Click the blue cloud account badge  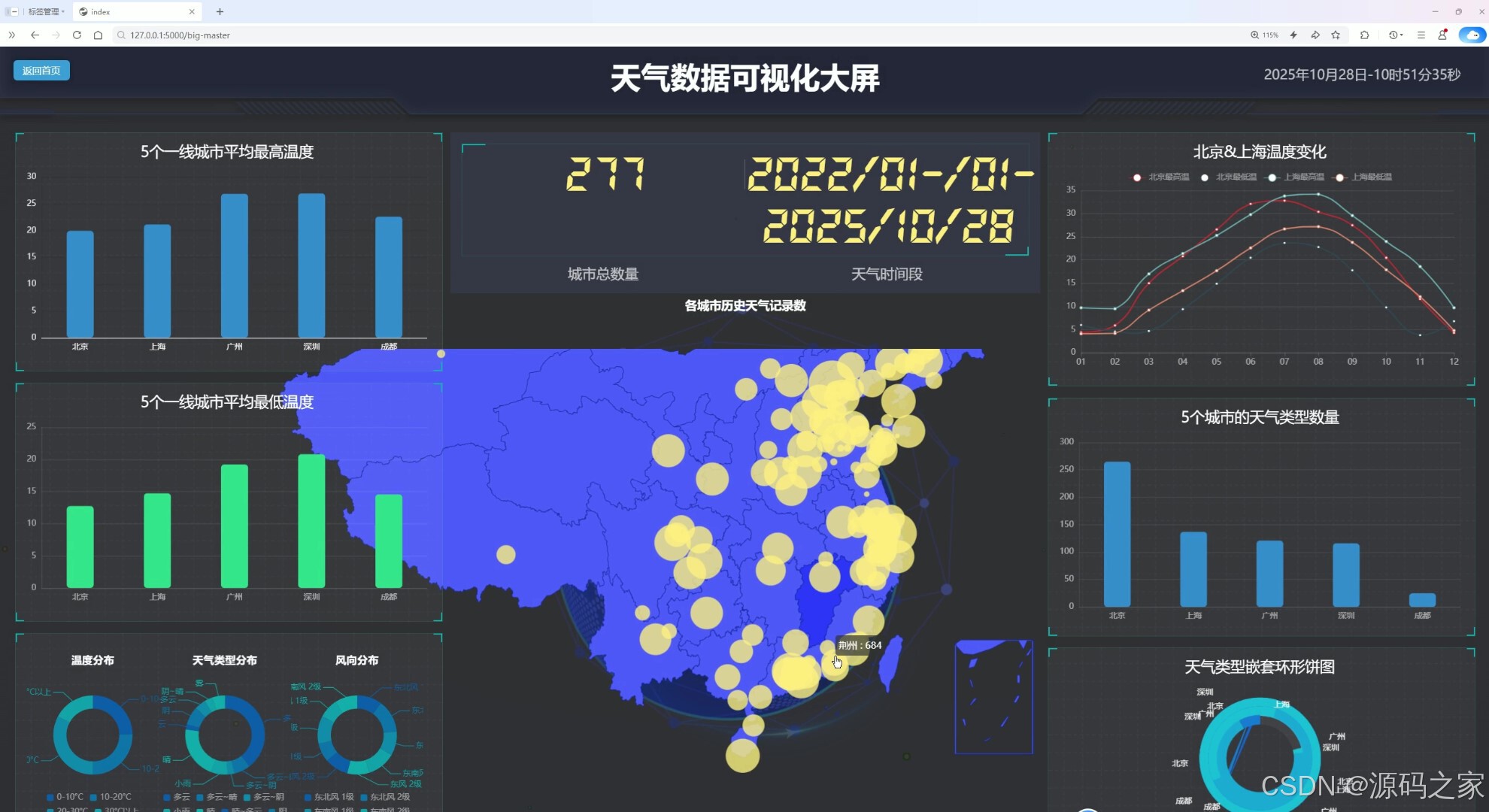(1472, 35)
